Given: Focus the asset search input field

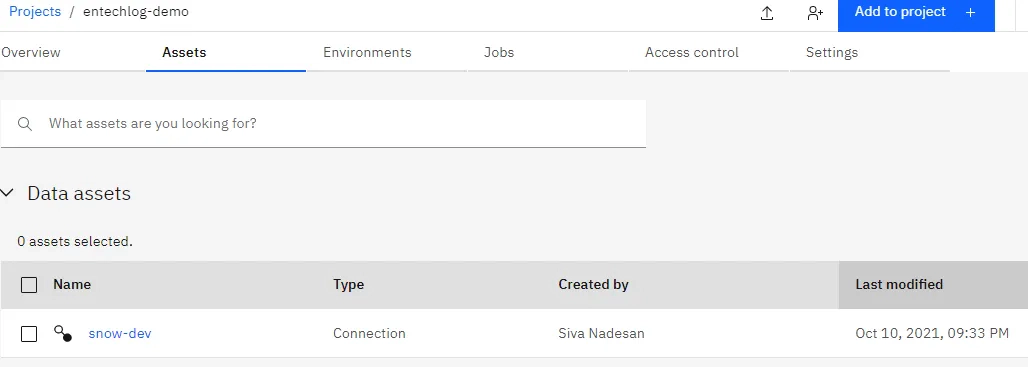Looking at the screenshot, I should (x=323, y=124).
